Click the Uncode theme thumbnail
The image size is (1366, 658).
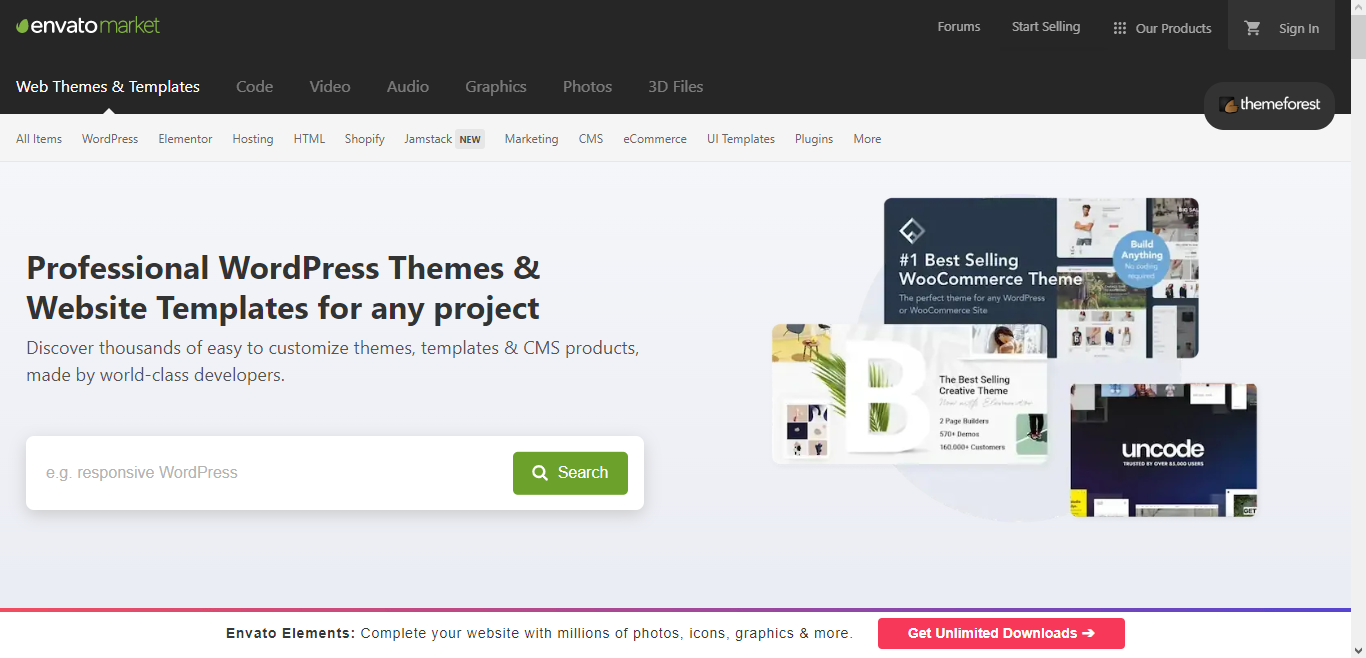tap(1163, 449)
